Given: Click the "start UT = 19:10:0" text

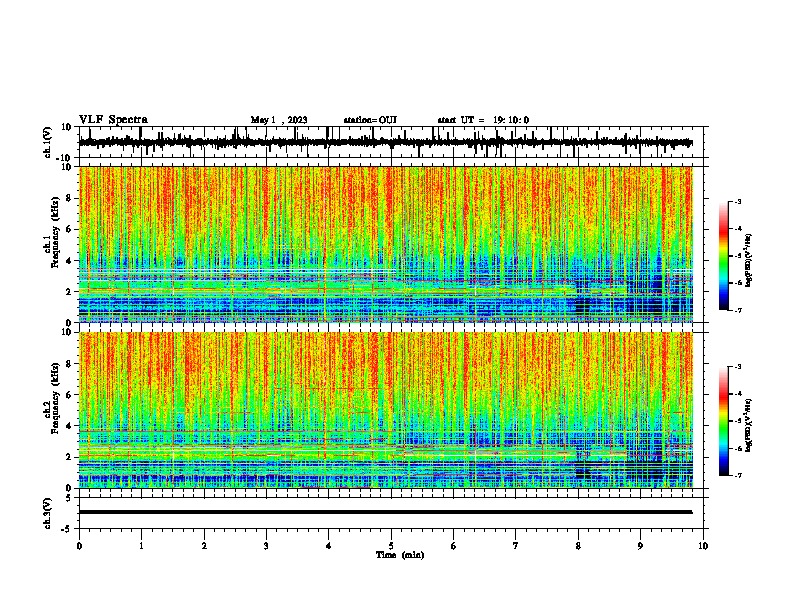Looking at the screenshot, I should 483,120.
